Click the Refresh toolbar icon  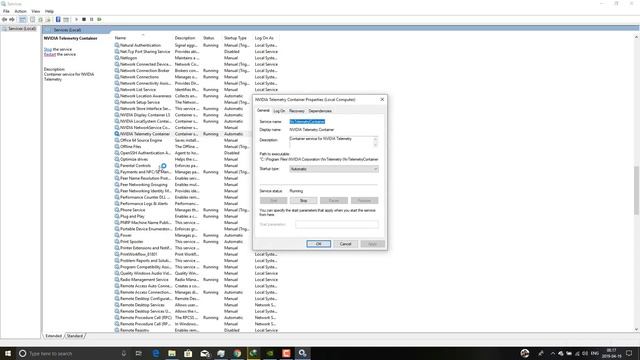coord(40,20)
